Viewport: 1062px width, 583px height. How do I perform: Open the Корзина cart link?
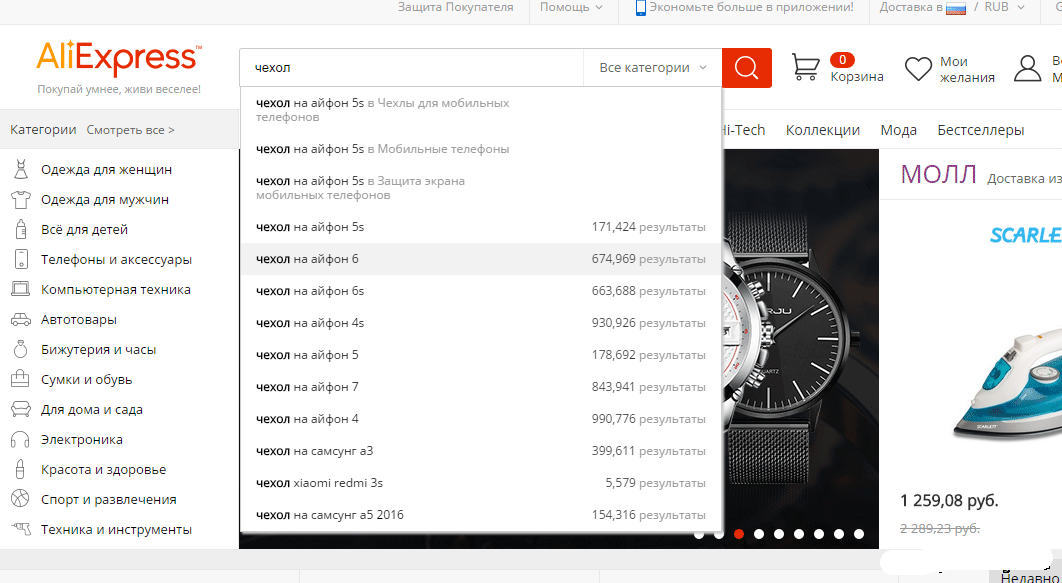pyautogui.click(x=857, y=77)
